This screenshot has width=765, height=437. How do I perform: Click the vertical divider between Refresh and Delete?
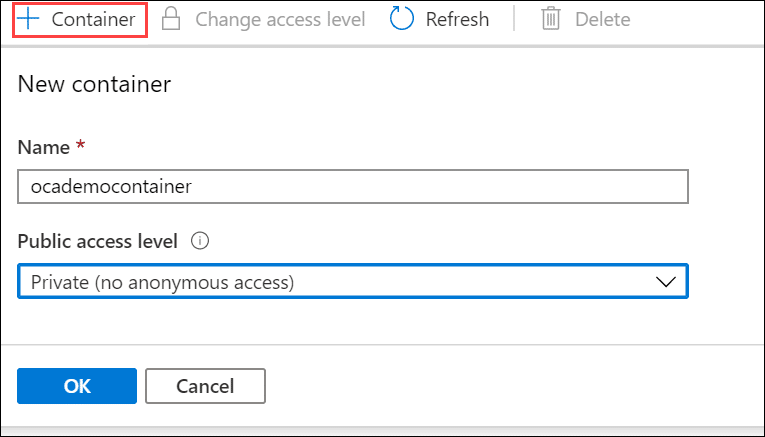514,19
